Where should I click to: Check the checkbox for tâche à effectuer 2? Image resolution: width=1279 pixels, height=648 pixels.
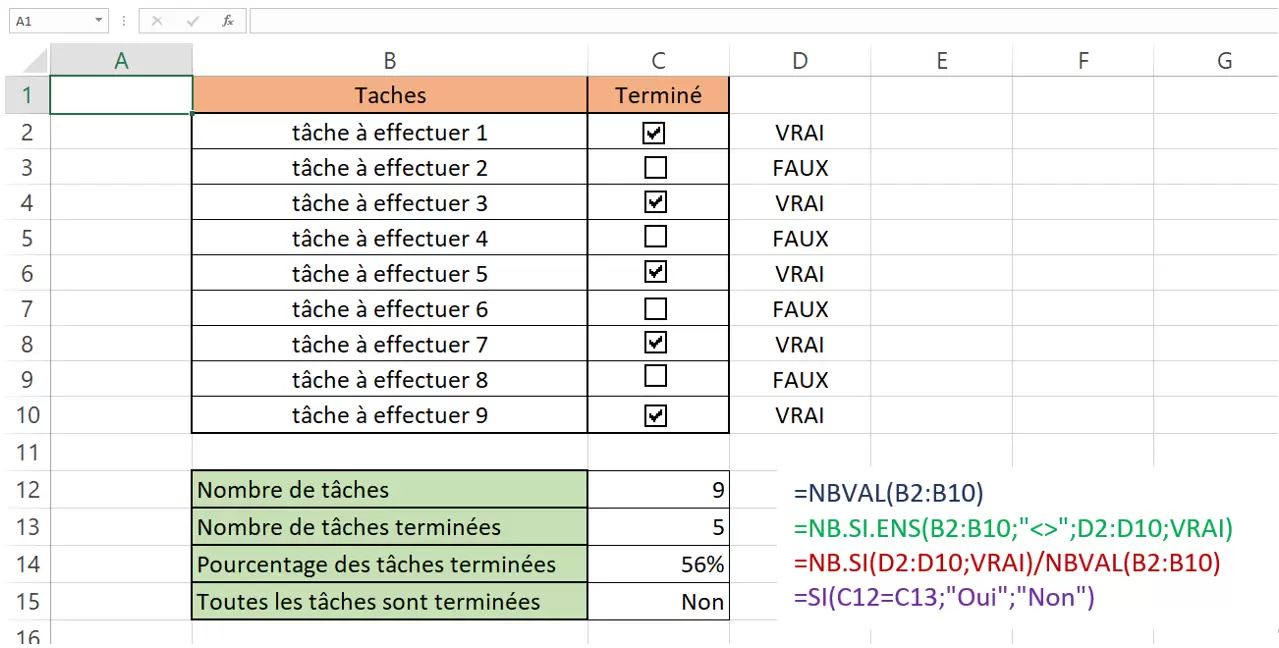[655, 167]
